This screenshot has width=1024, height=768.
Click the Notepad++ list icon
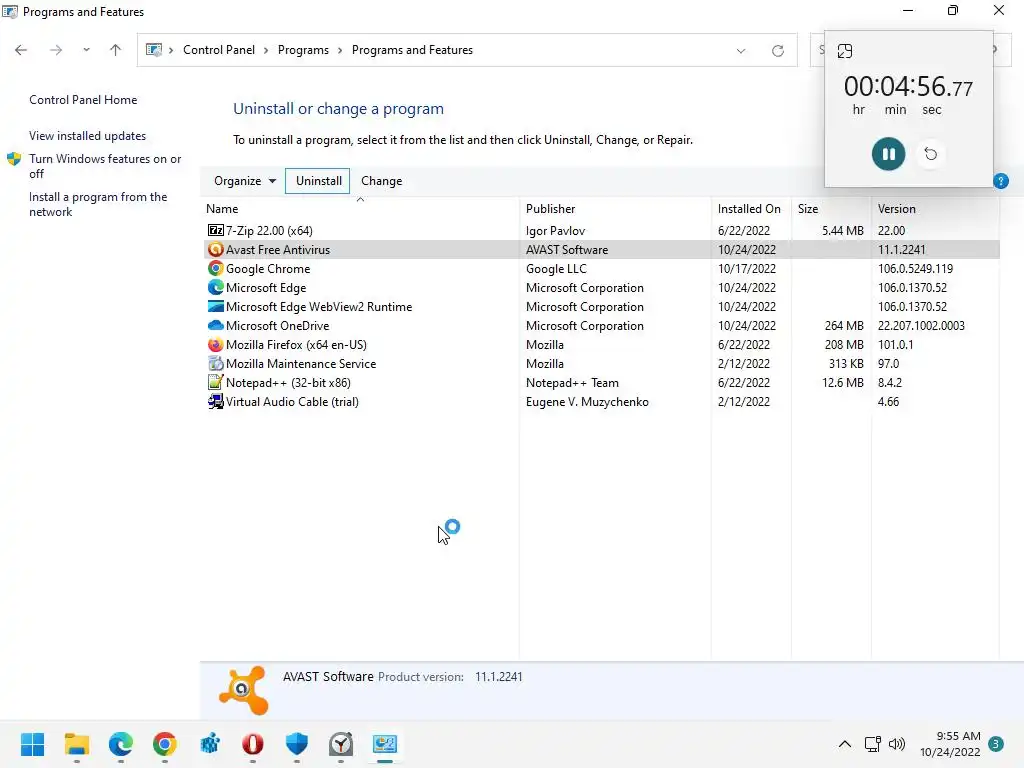click(216, 382)
